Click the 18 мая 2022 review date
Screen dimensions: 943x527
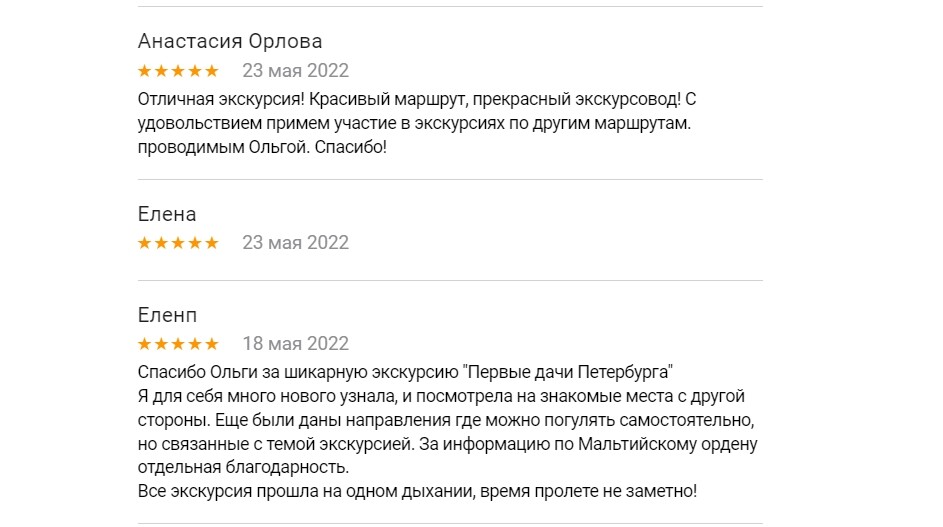coord(295,344)
